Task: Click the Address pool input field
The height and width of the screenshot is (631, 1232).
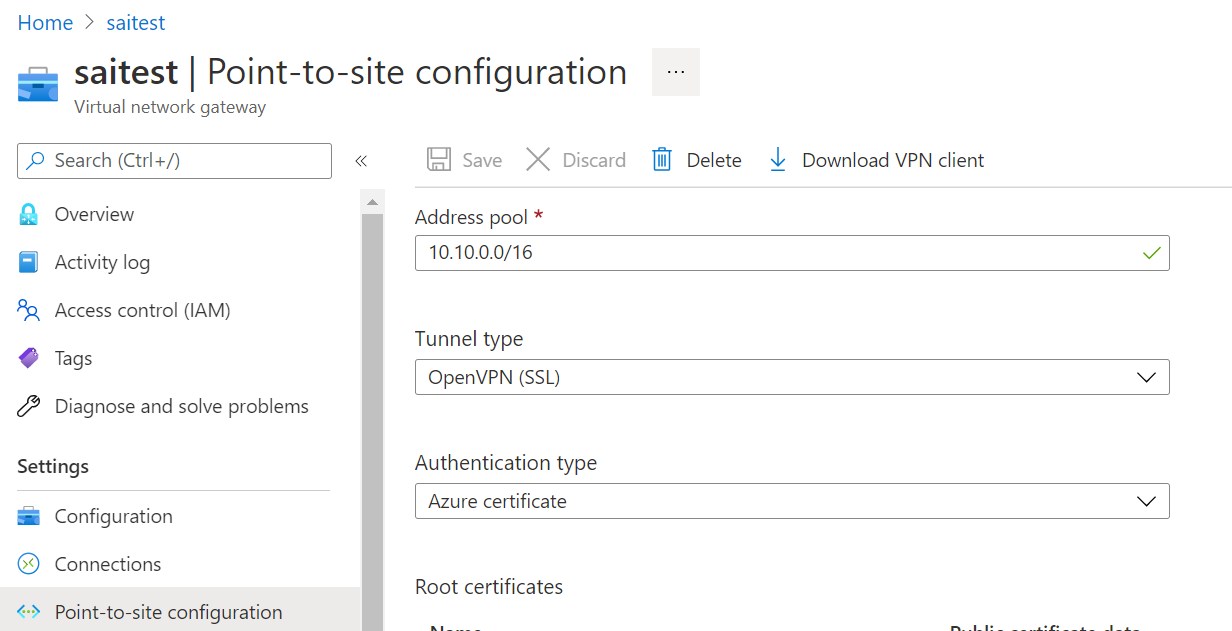Action: (x=792, y=253)
